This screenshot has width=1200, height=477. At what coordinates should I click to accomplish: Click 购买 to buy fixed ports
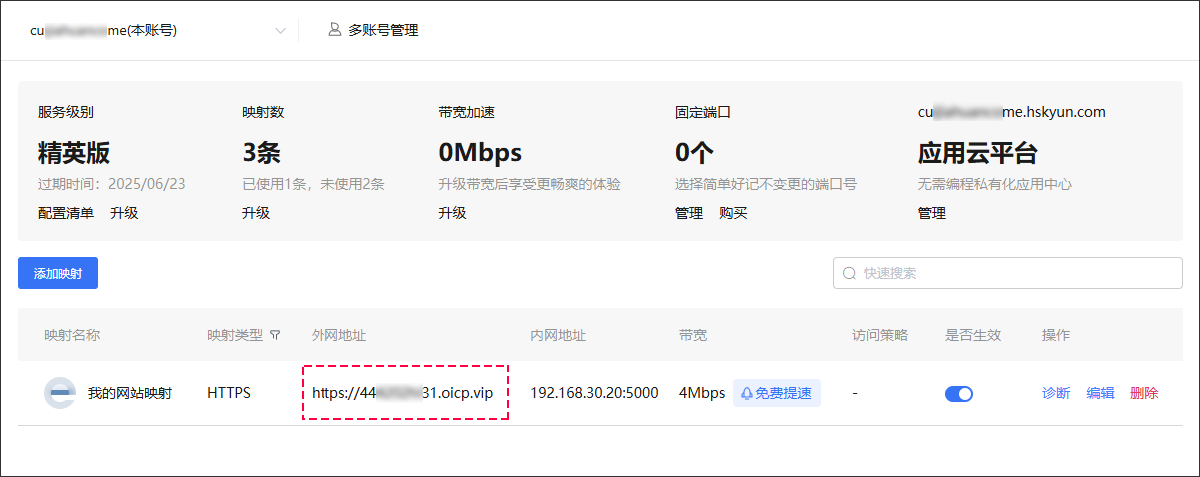[x=733, y=213]
